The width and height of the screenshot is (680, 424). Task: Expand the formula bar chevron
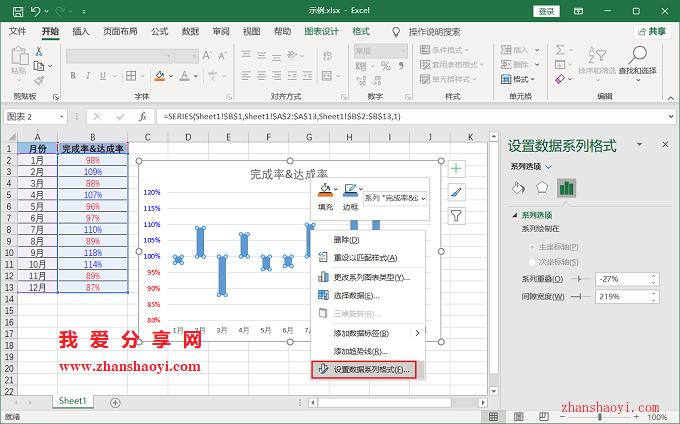coord(671,117)
